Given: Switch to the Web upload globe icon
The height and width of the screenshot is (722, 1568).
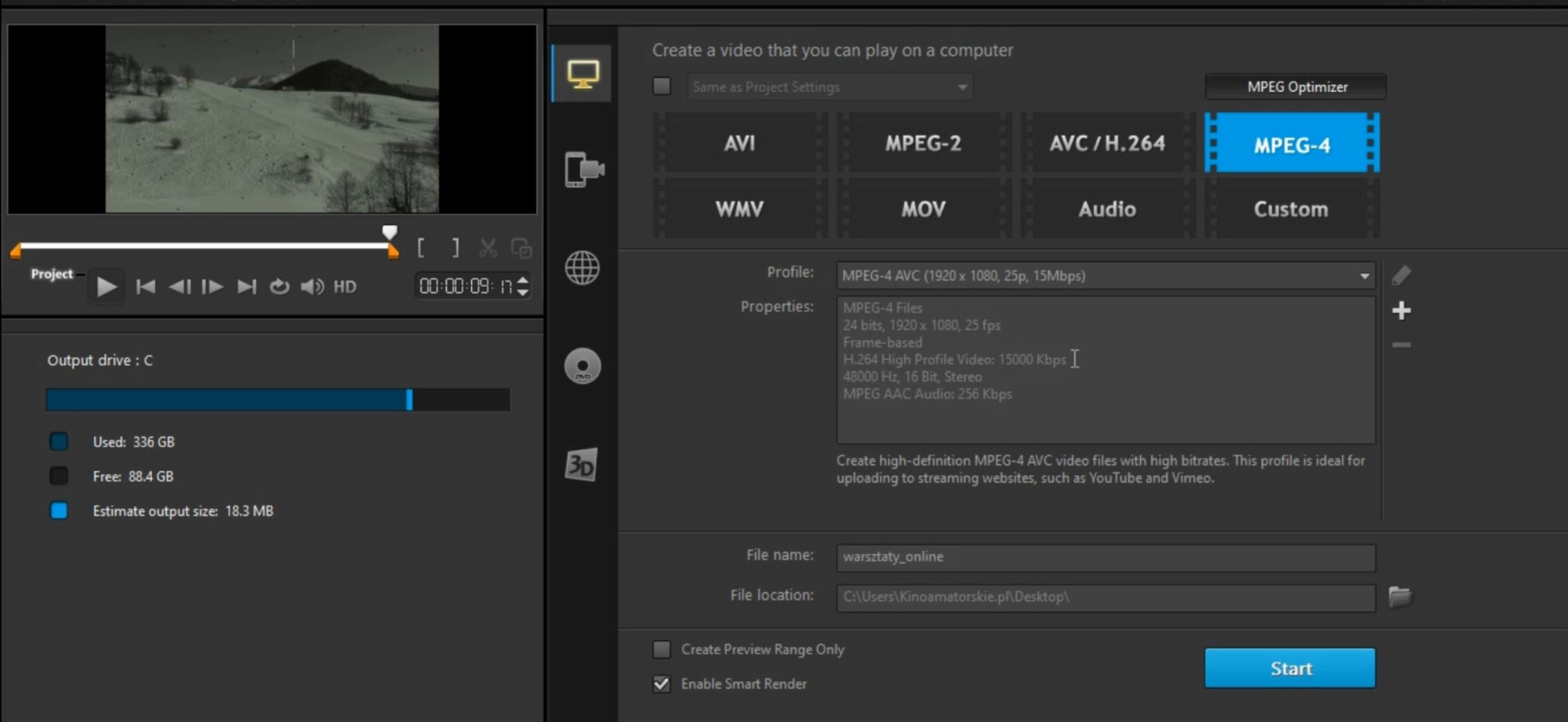Looking at the screenshot, I should [582, 268].
